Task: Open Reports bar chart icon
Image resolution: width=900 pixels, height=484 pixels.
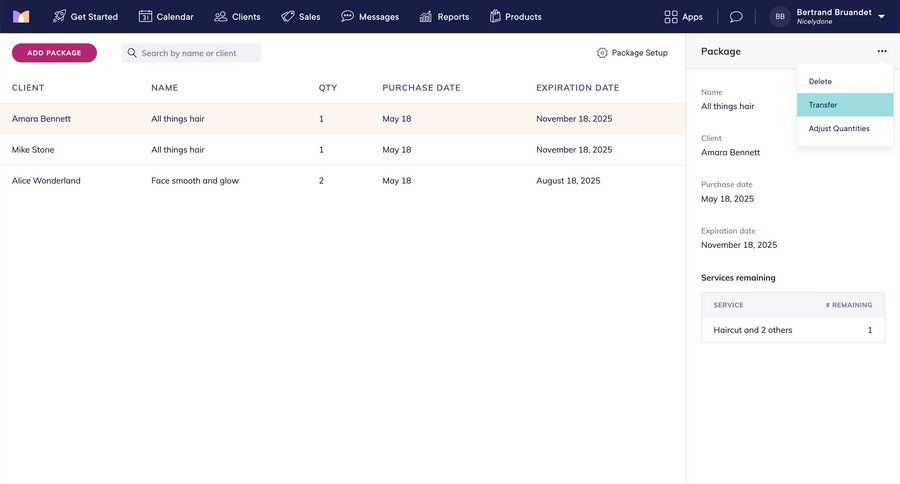Action: coord(426,16)
